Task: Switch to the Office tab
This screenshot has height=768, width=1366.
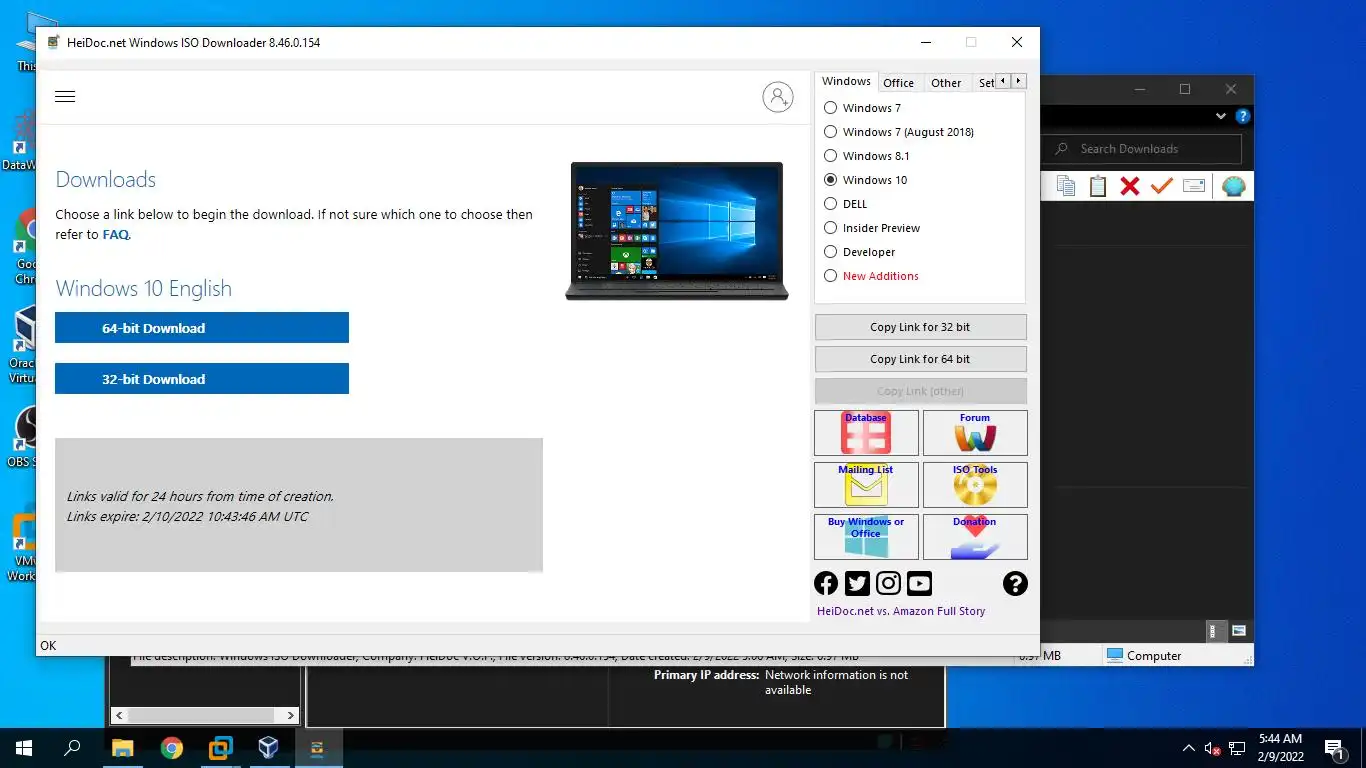Action: 898,83
